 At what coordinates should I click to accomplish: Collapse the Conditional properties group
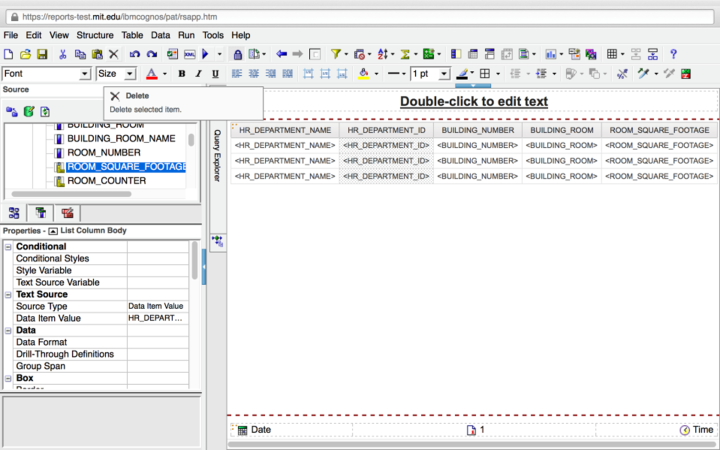[9, 246]
